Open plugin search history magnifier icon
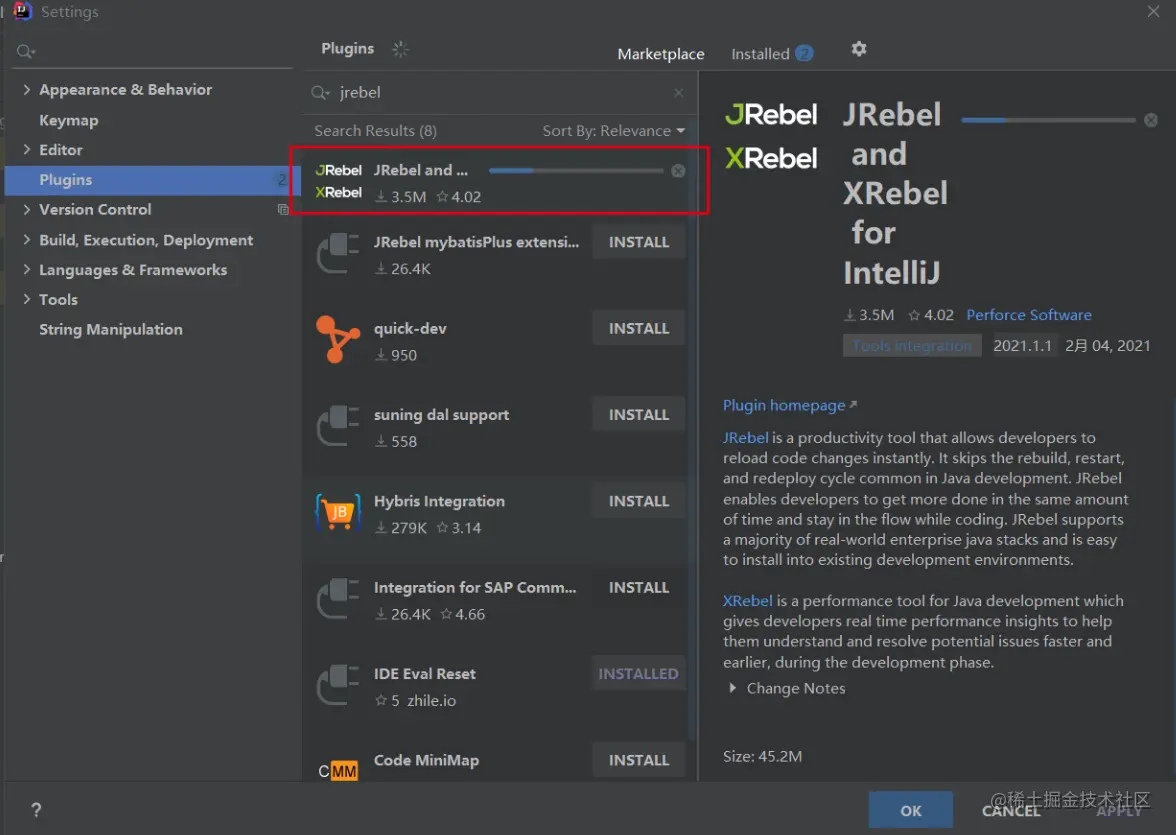Image resolution: width=1176 pixels, height=835 pixels. point(320,92)
